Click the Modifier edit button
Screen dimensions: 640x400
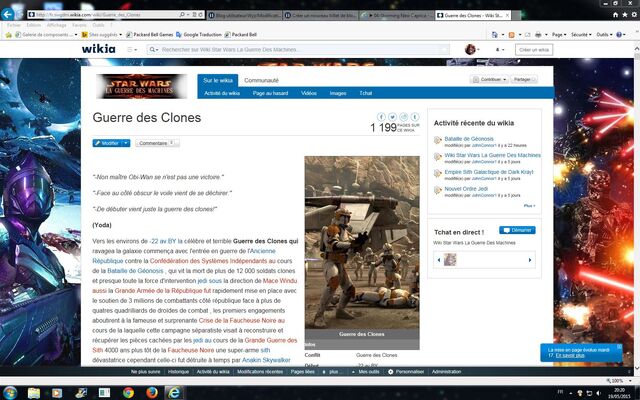coord(107,143)
